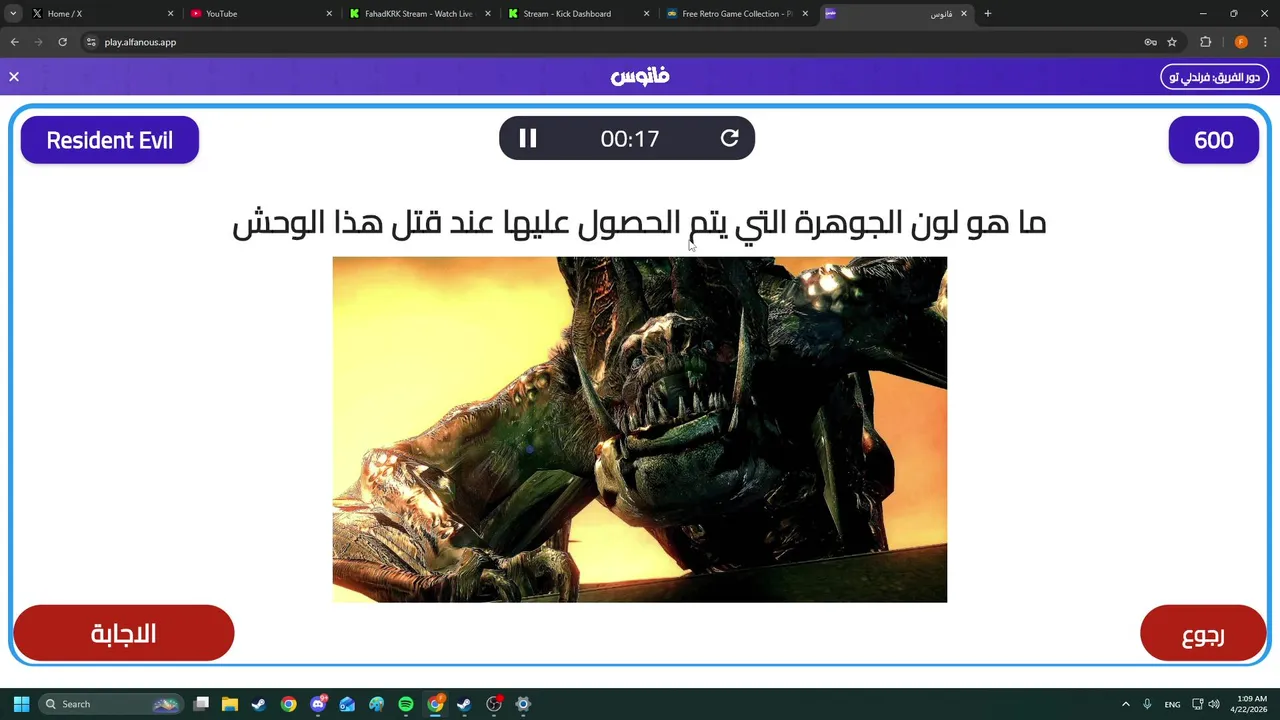Open the active Chrome profile window in the taskbar
This screenshot has width=1280, height=720.
click(x=435, y=704)
